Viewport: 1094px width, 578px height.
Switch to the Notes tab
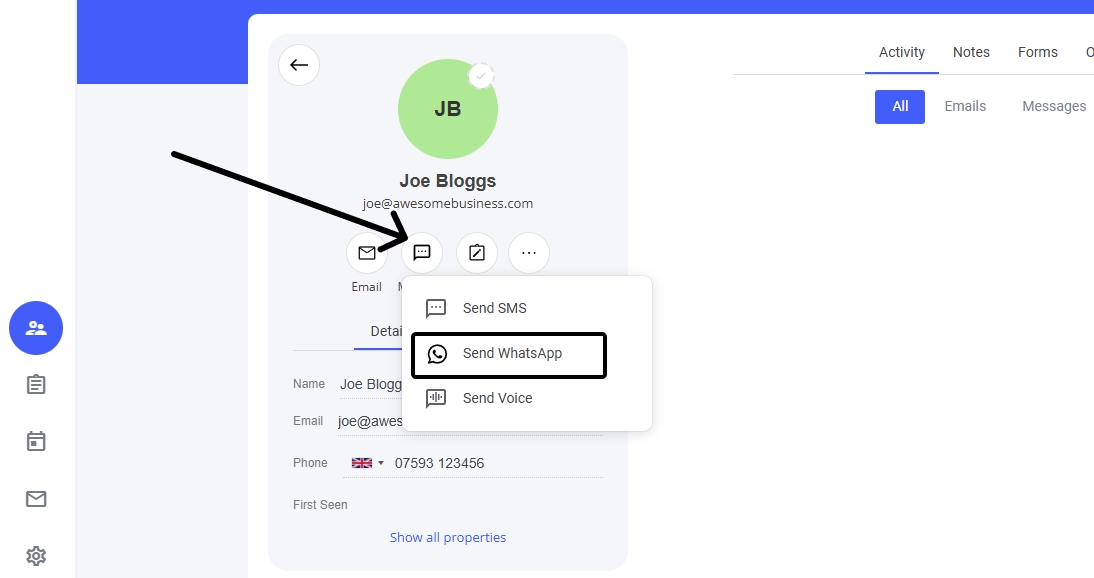(x=971, y=52)
